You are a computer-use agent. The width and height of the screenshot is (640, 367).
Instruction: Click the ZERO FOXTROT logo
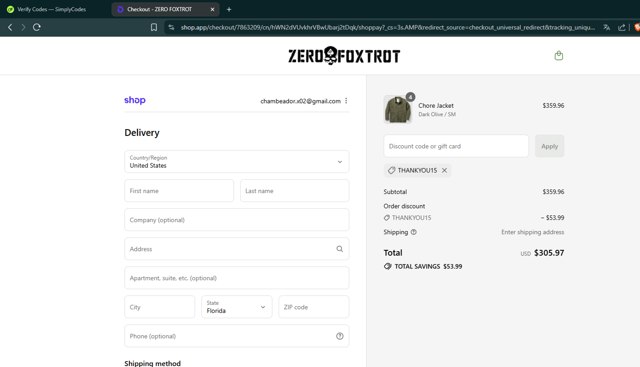pos(344,56)
